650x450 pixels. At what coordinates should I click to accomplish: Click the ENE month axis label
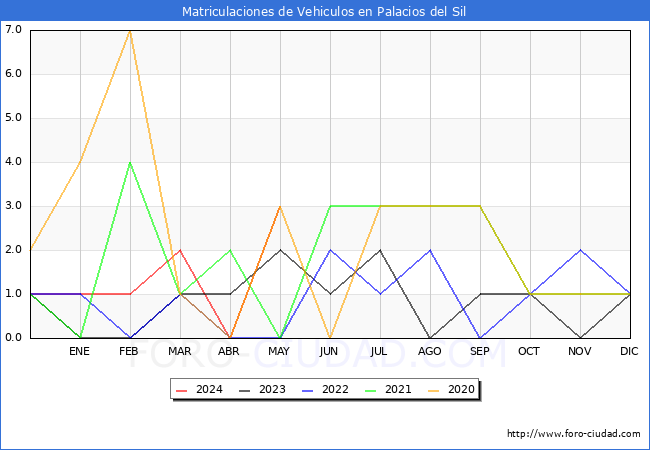click(x=79, y=351)
